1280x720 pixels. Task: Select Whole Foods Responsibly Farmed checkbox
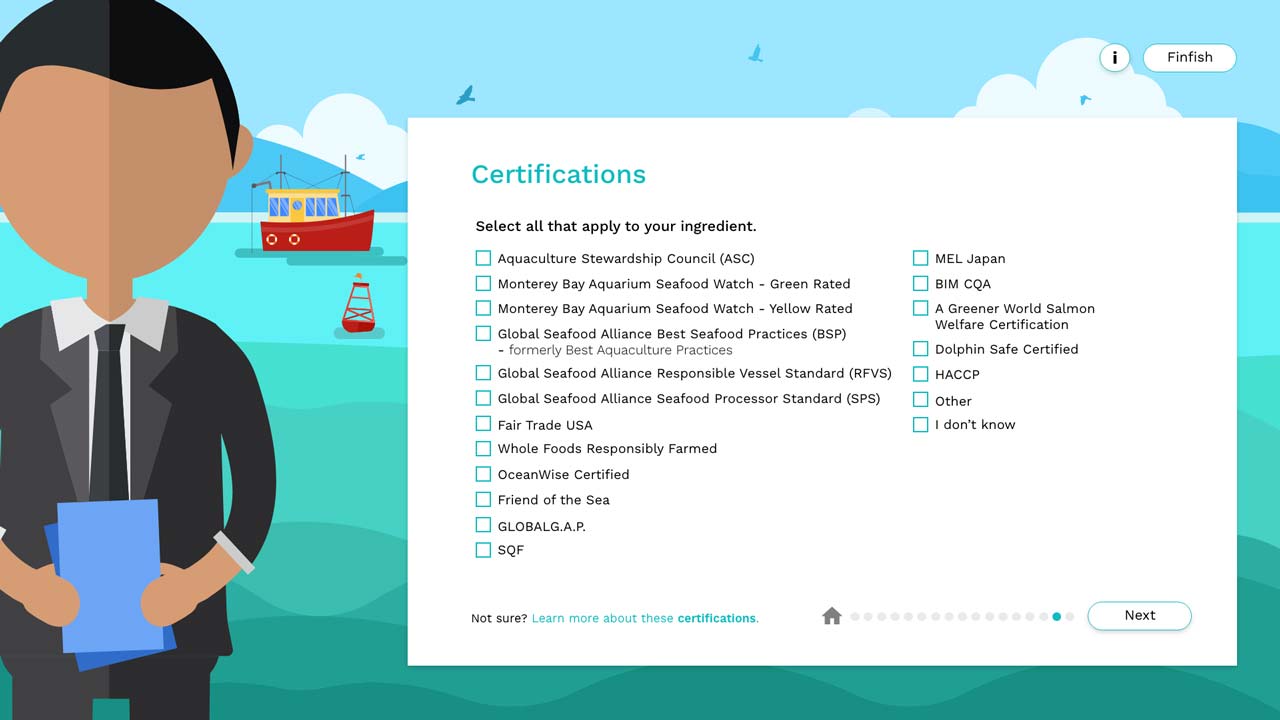[x=483, y=448]
